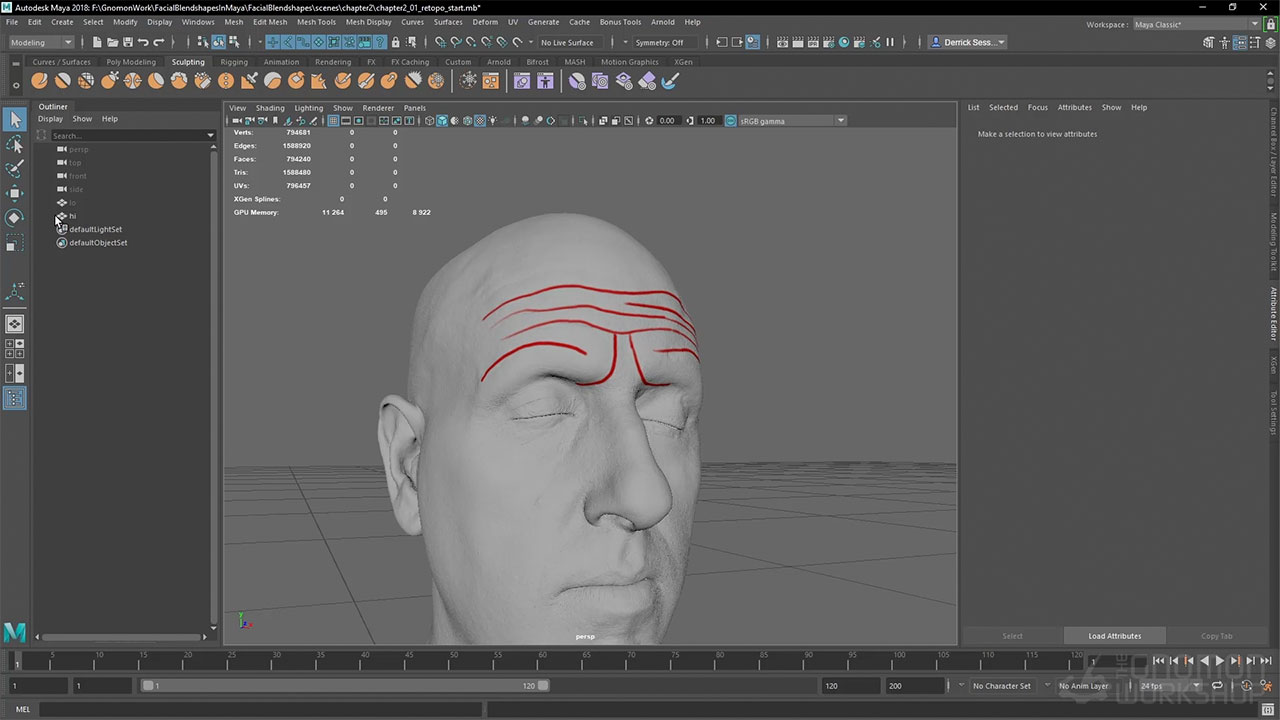Viewport: 1280px width, 720px height.
Task: Click the Pause viewport icon in status line
Action: (890, 42)
